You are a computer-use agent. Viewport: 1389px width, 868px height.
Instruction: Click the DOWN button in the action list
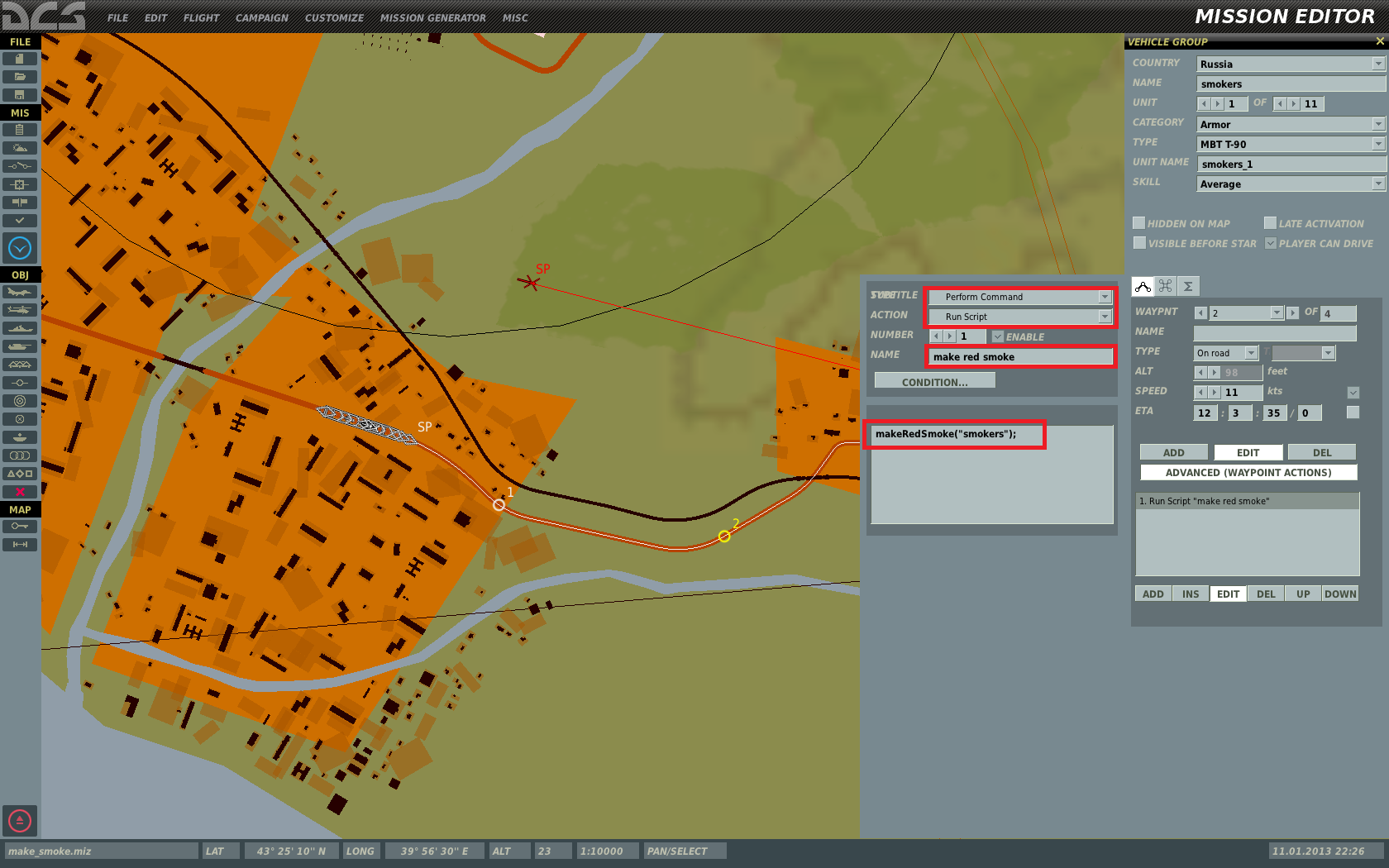[x=1340, y=594]
